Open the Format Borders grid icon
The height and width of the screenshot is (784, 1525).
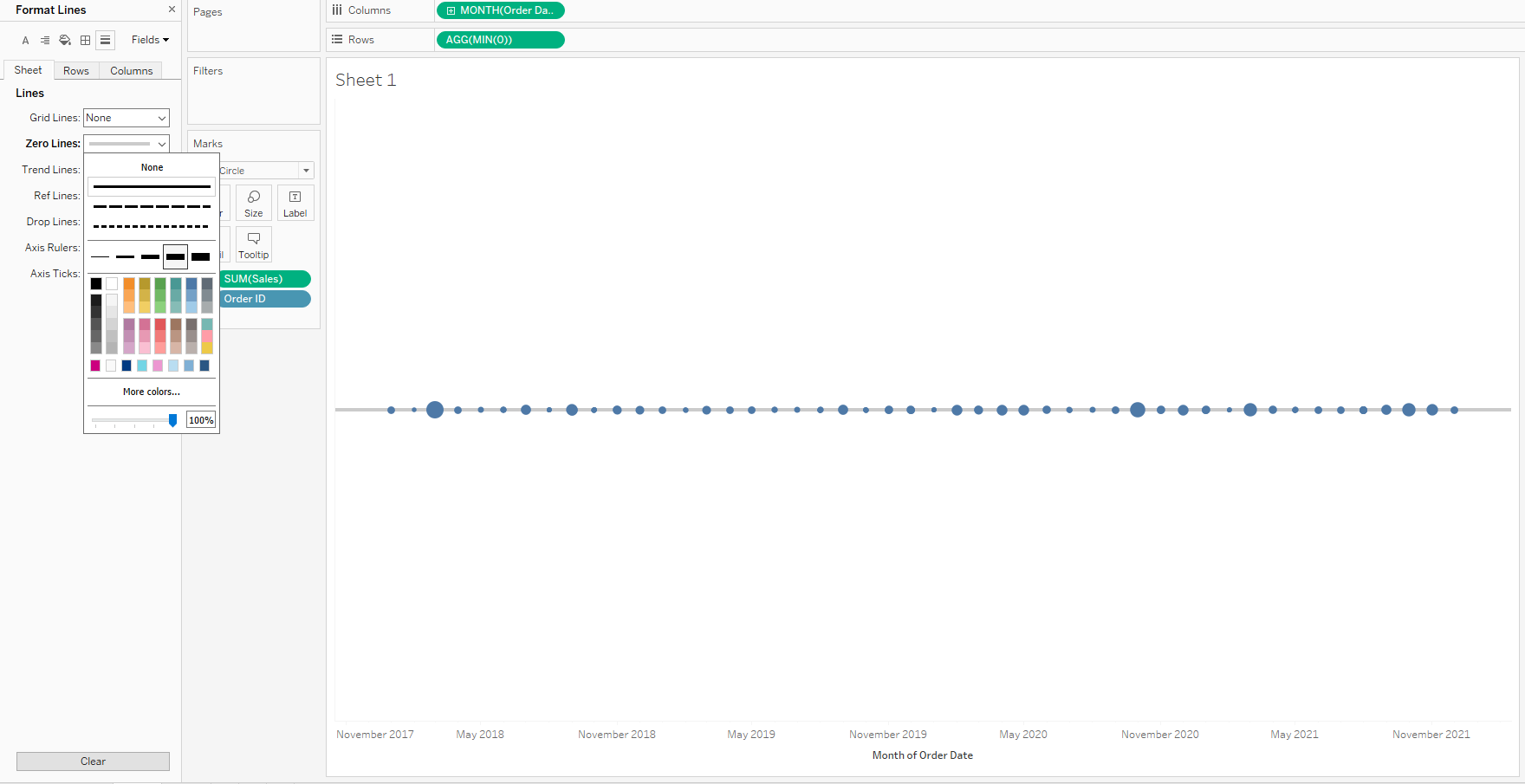coord(85,41)
